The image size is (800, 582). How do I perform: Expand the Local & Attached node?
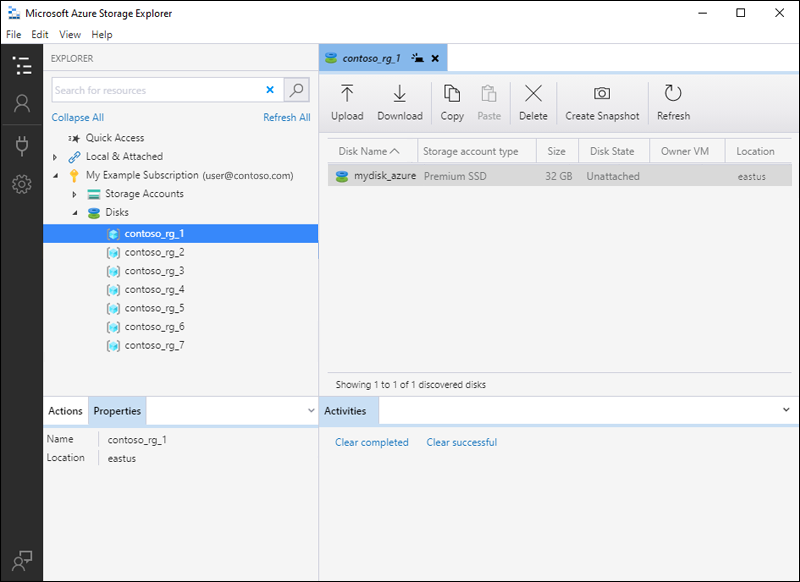tap(55, 157)
